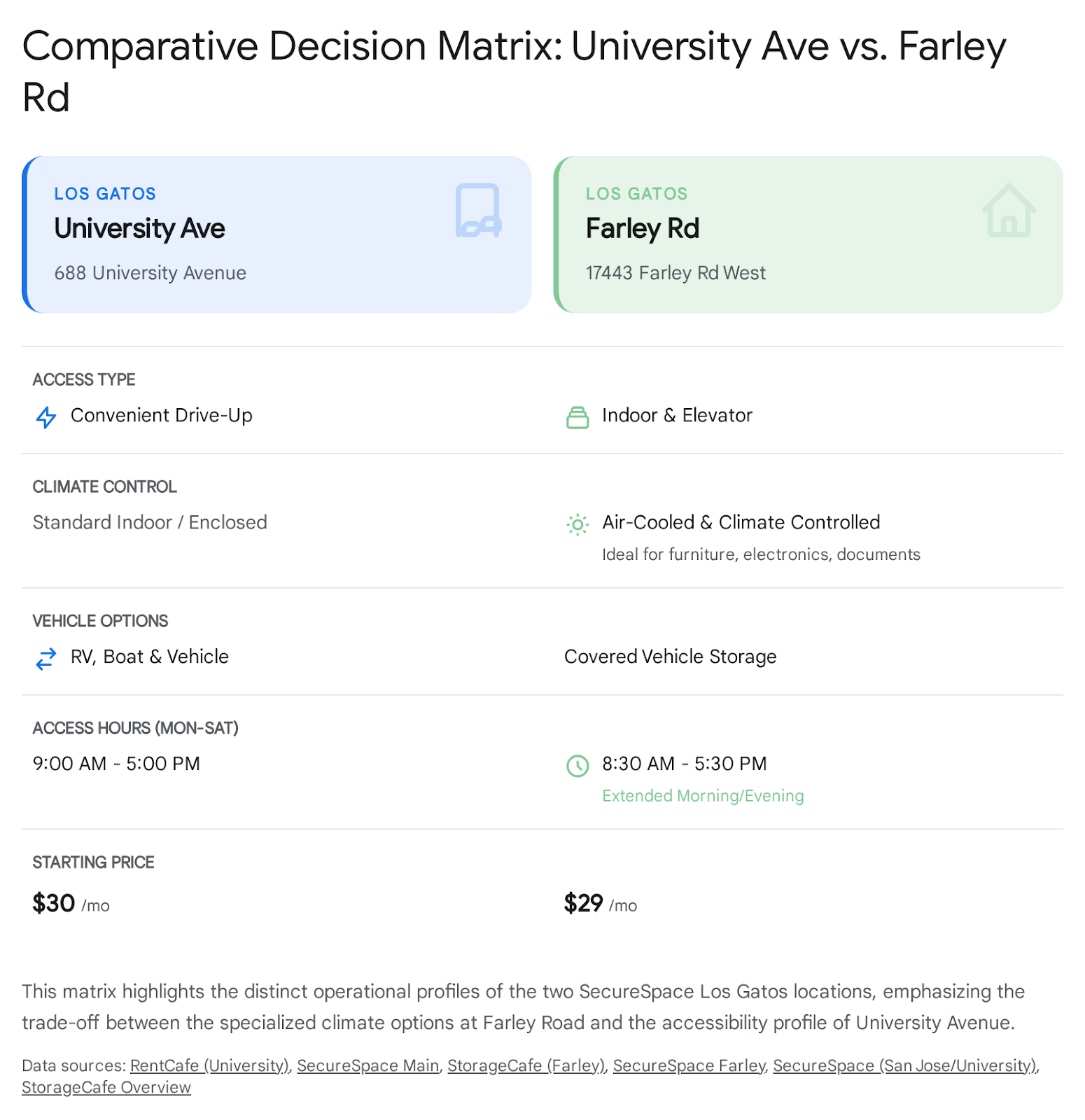This screenshot has width=1085, height=1120.
Task: Open the RentCafe (University) source link
Action: tap(209, 1065)
